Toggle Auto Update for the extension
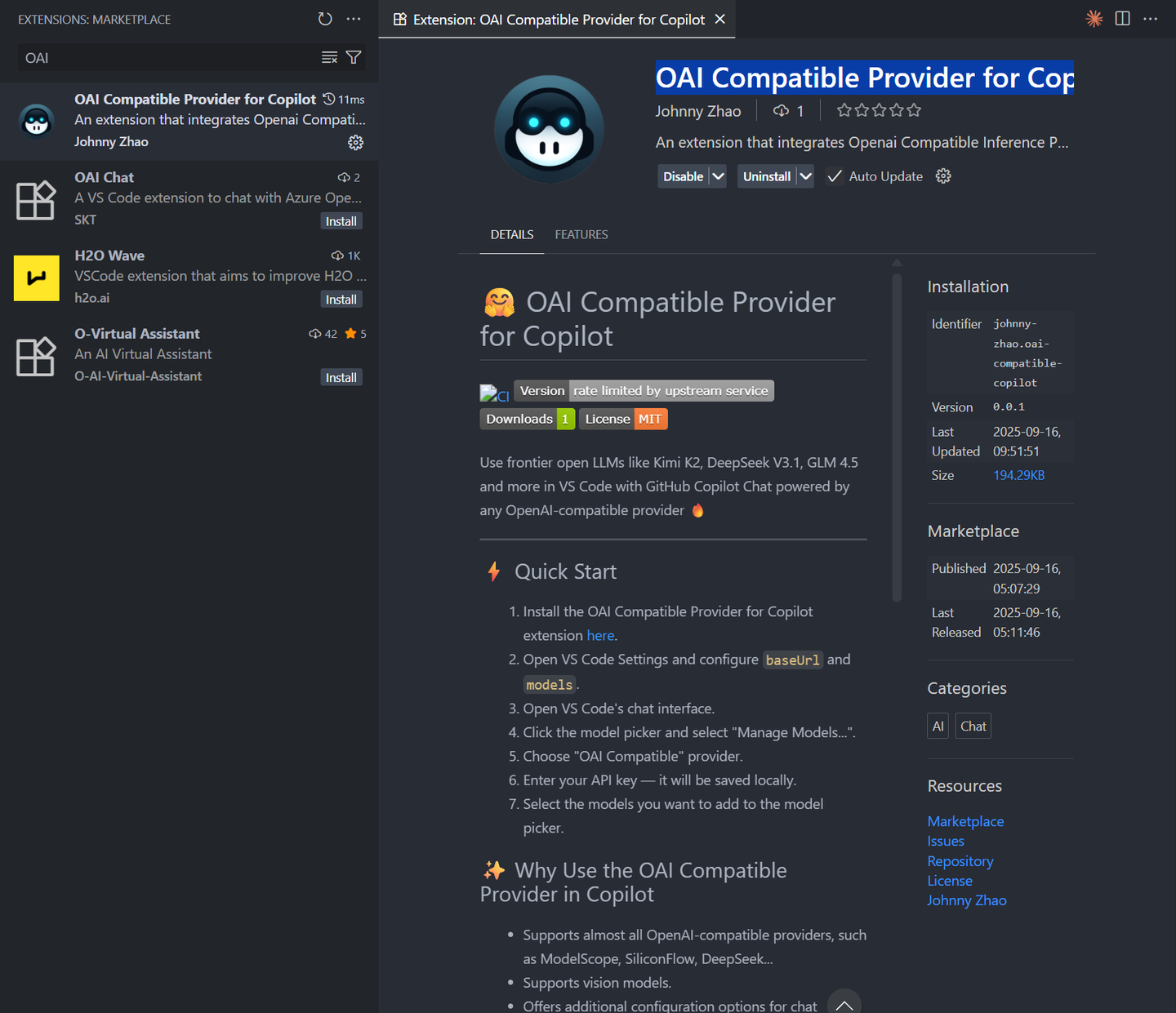The image size is (1176, 1013). 835,175
